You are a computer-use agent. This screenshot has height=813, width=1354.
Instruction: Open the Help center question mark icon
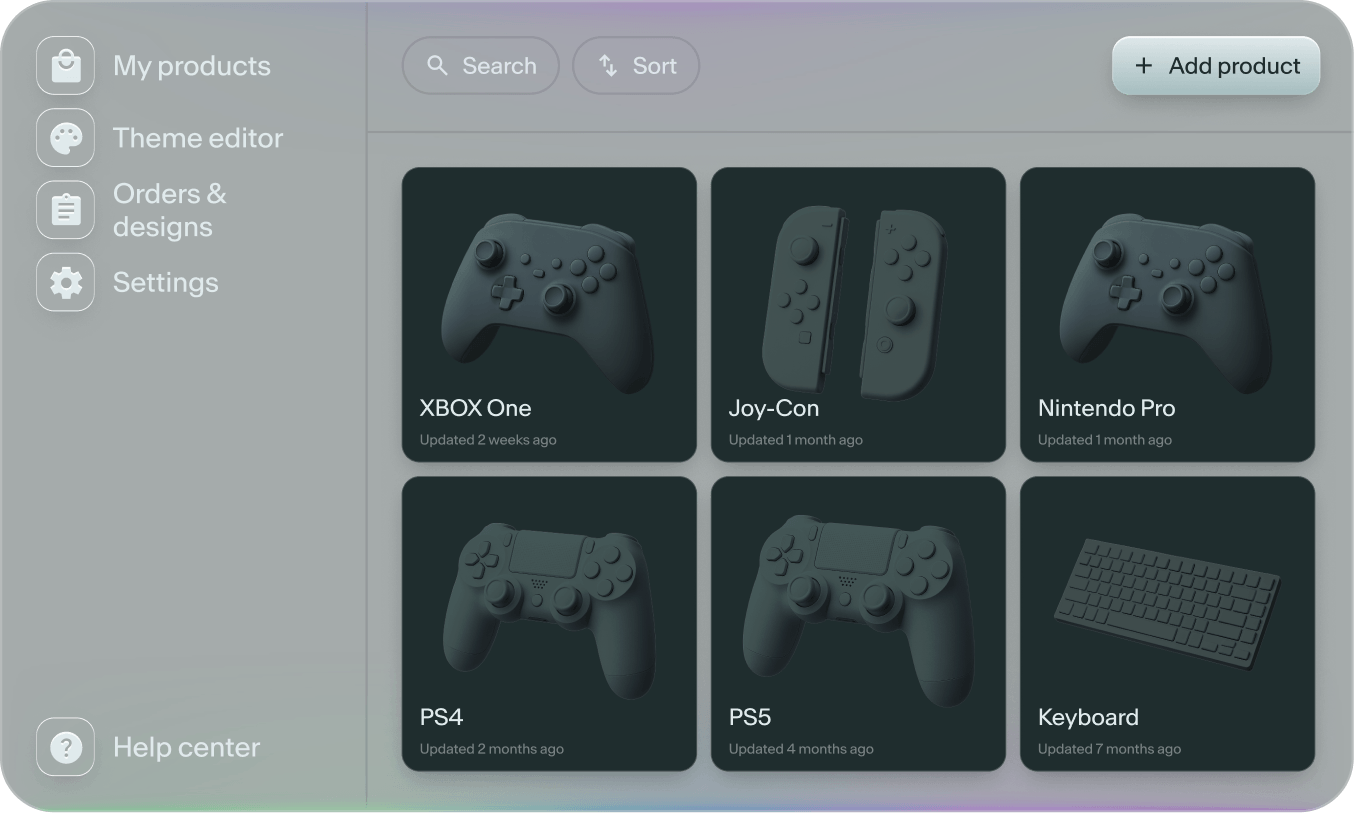pyautogui.click(x=64, y=746)
